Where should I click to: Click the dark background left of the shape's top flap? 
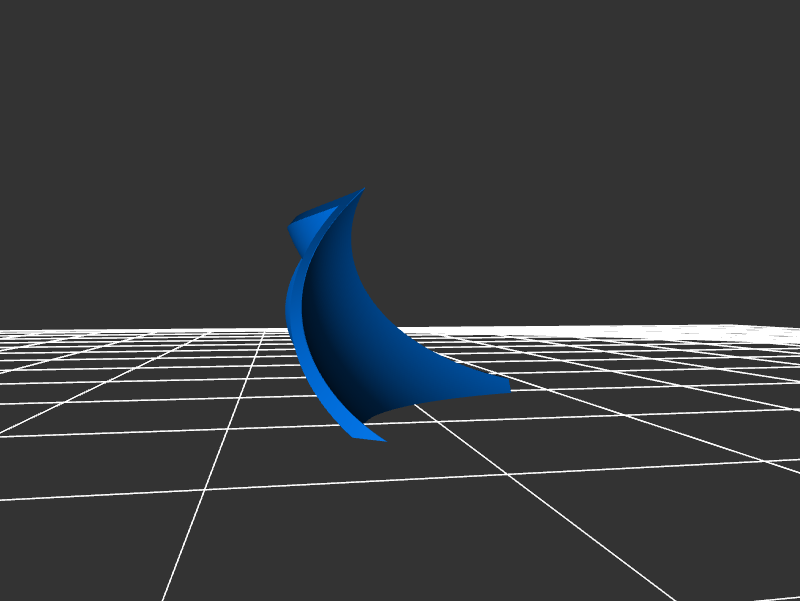coord(230,230)
